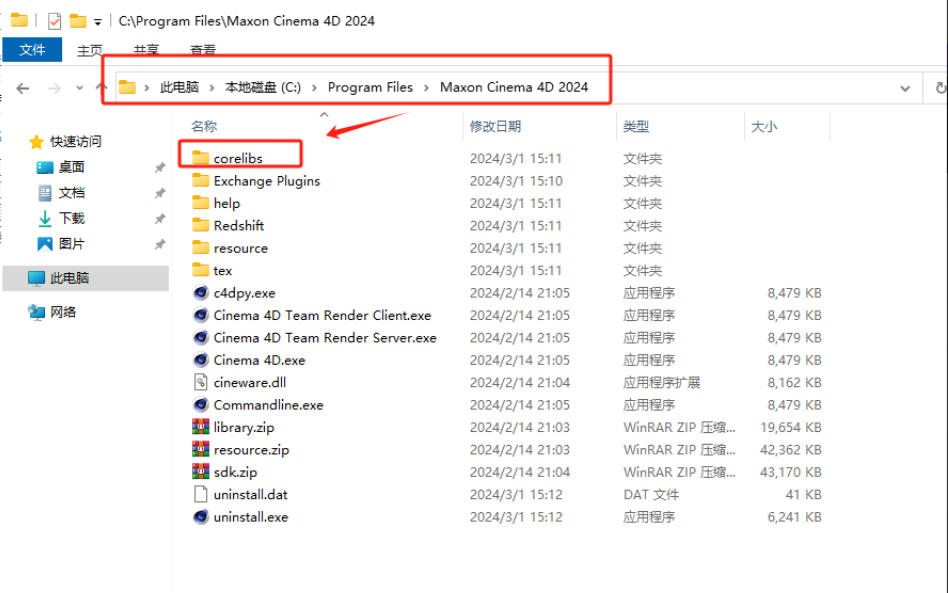Select the sdk.zip file name

[x=235, y=472]
